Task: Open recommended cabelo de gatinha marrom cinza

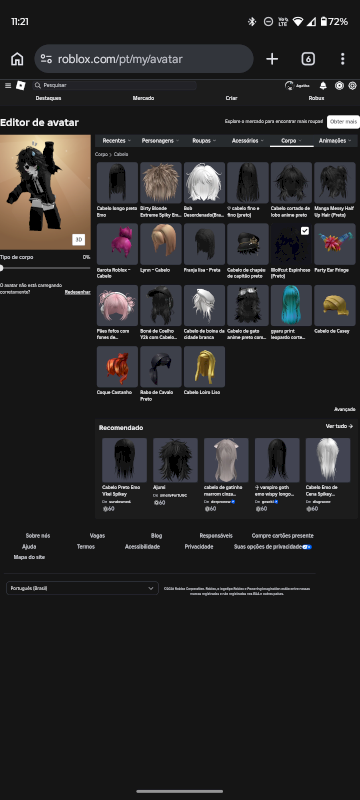Action: click(x=226, y=460)
